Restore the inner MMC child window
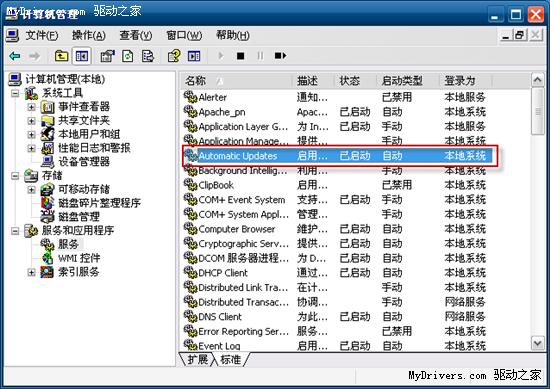 [520, 35]
